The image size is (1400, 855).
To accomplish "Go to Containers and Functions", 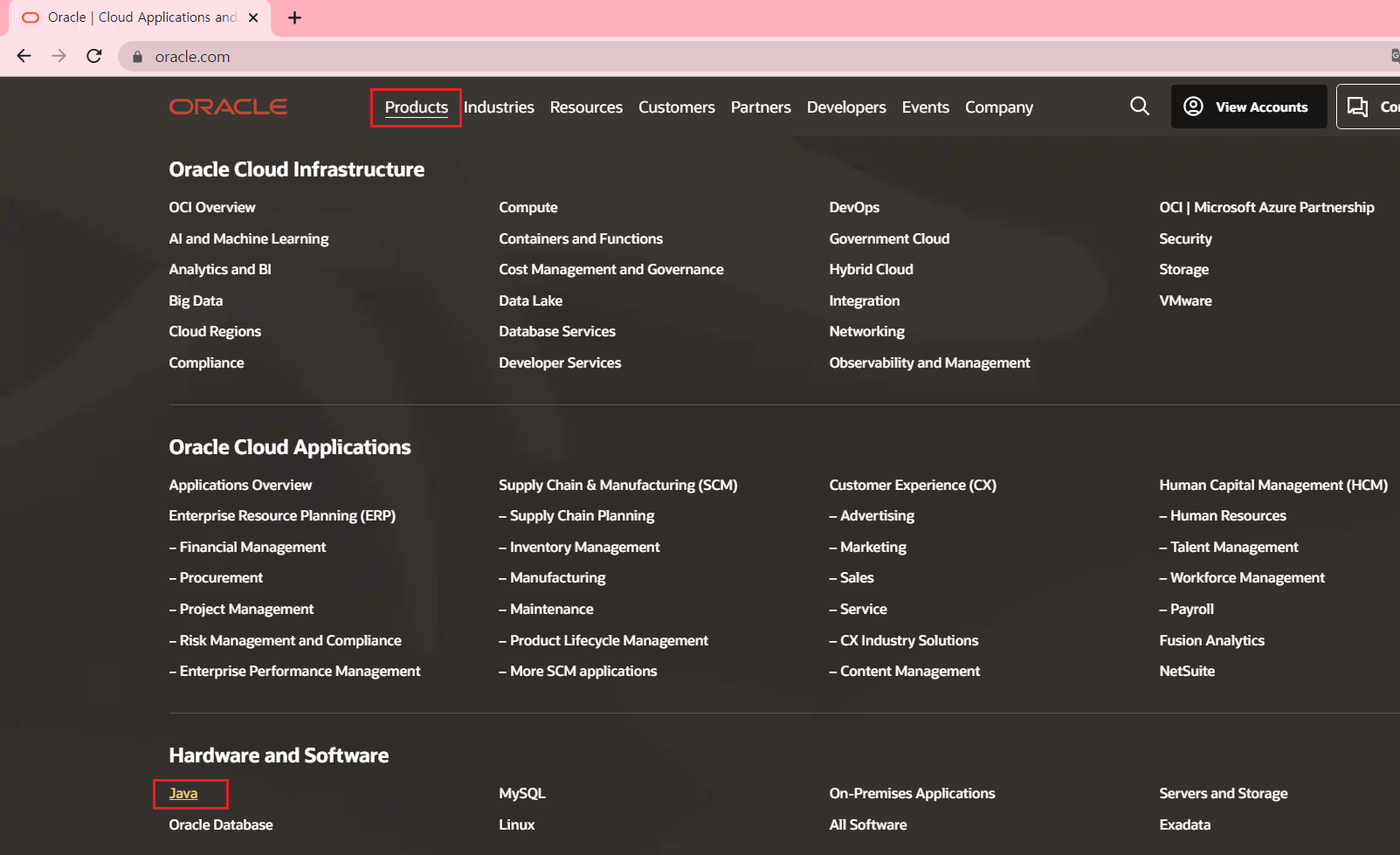I will click(581, 238).
